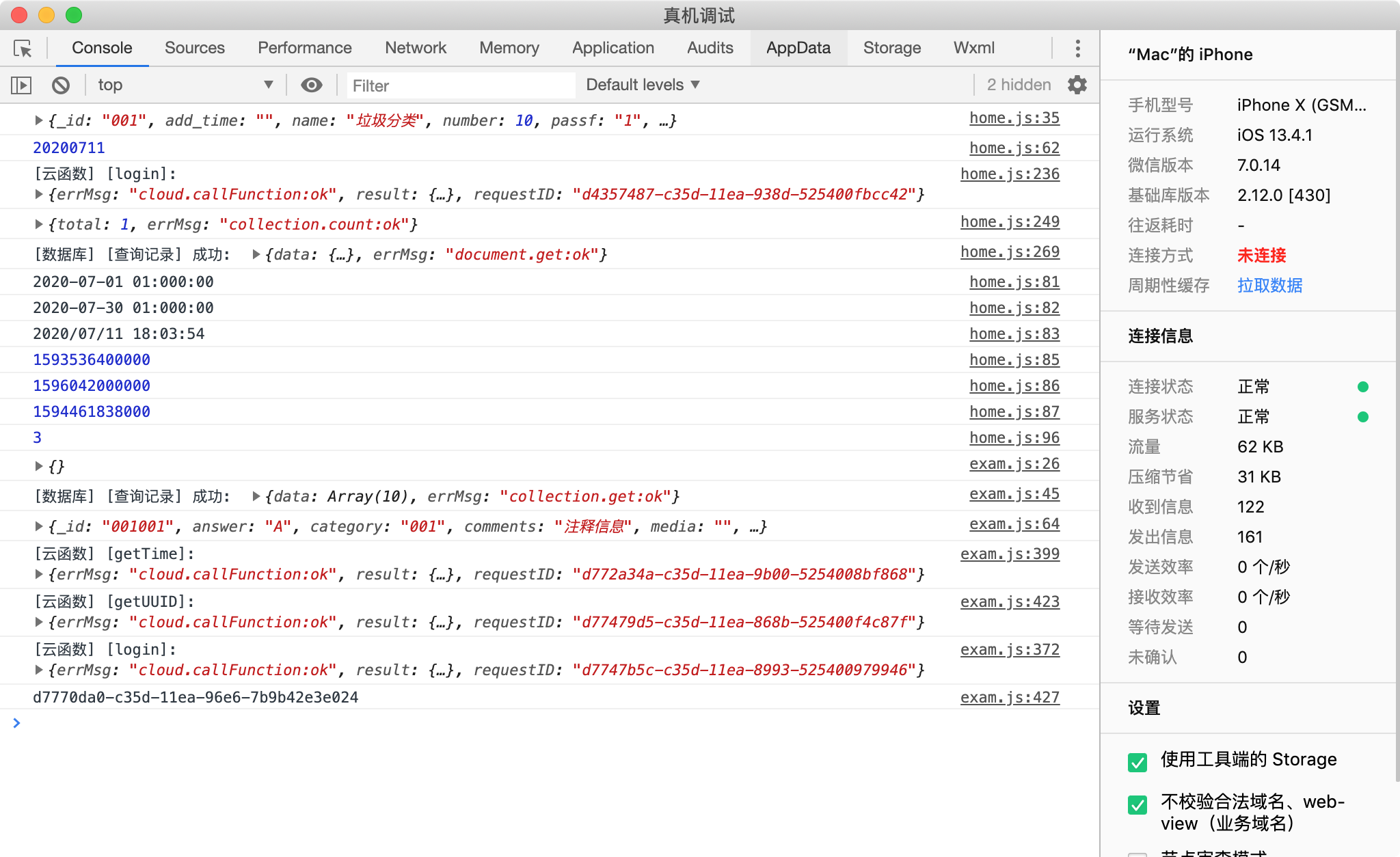The image size is (1400, 857).
Task: Expand the collection.count:ok object
Action: 39,224
